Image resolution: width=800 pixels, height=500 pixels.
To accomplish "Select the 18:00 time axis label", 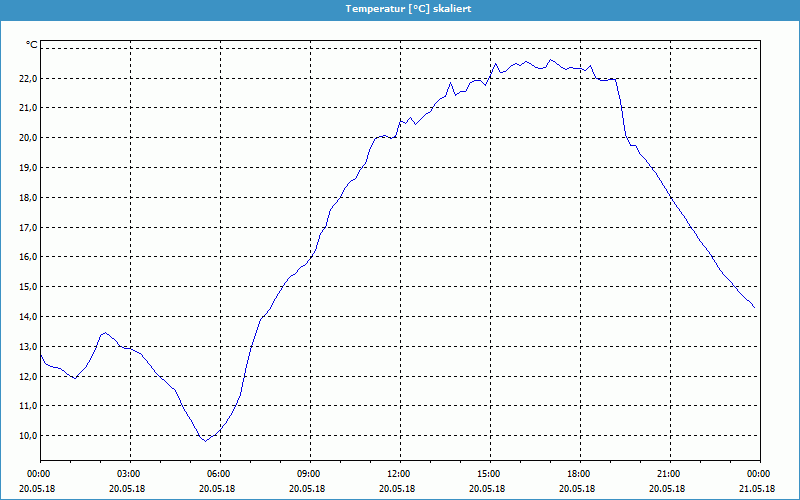I will [x=578, y=474].
